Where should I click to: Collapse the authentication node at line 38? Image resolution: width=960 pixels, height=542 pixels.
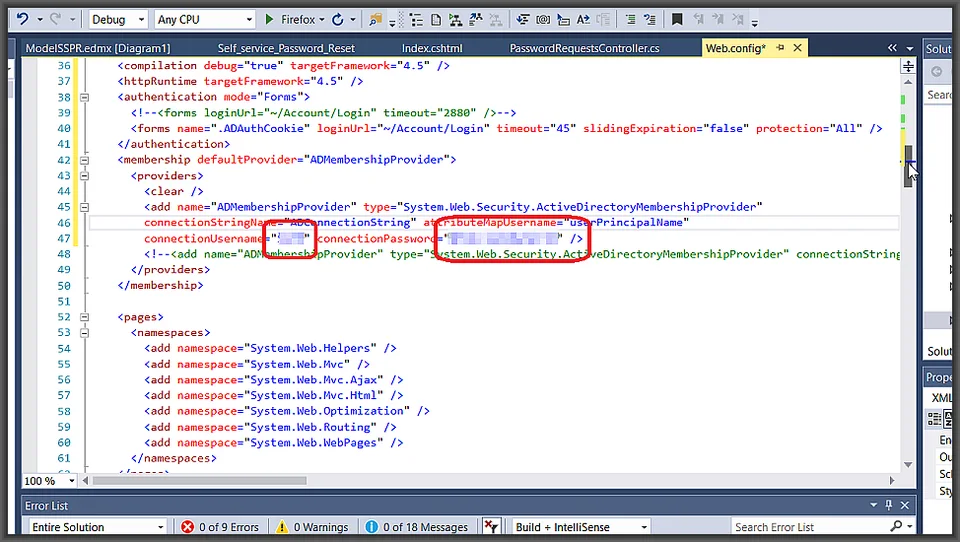tap(84, 97)
